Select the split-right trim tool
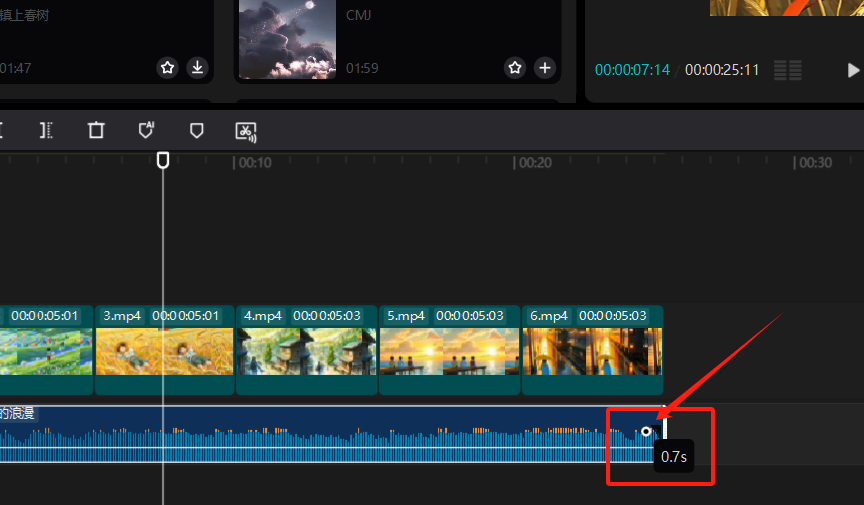This screenshot has width=864, height=505. pos(46,131)
